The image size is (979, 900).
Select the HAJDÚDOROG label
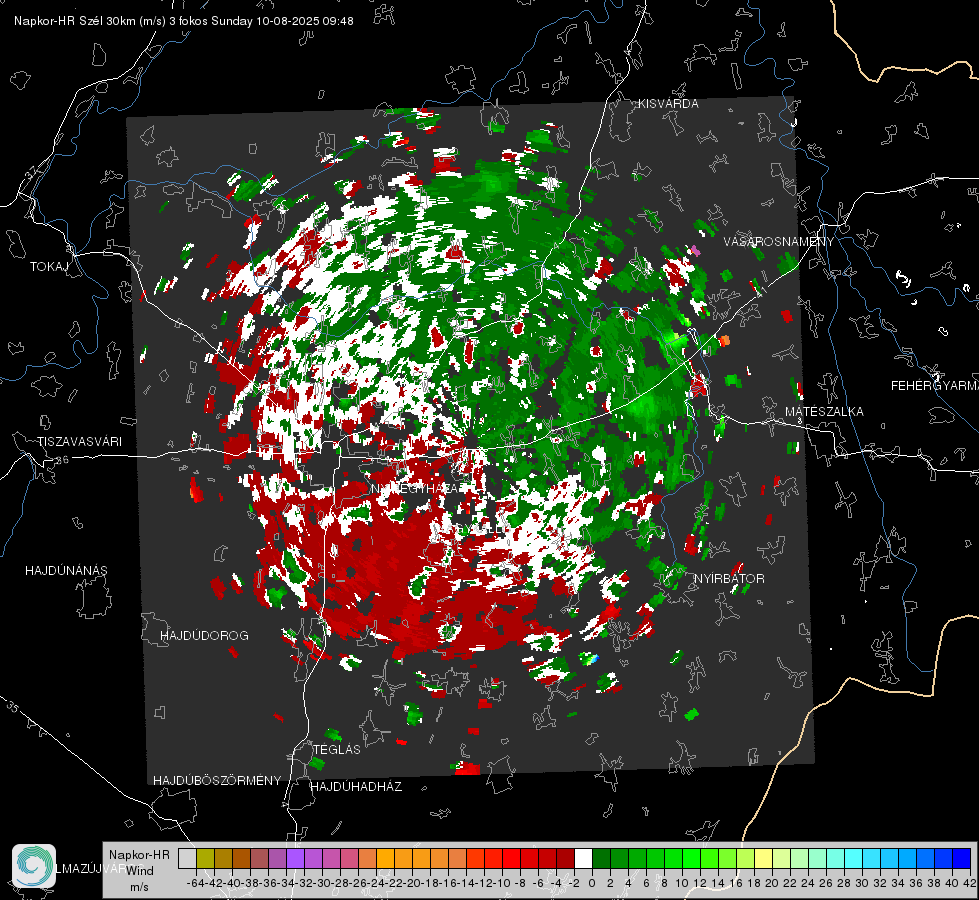click(204, 635)
